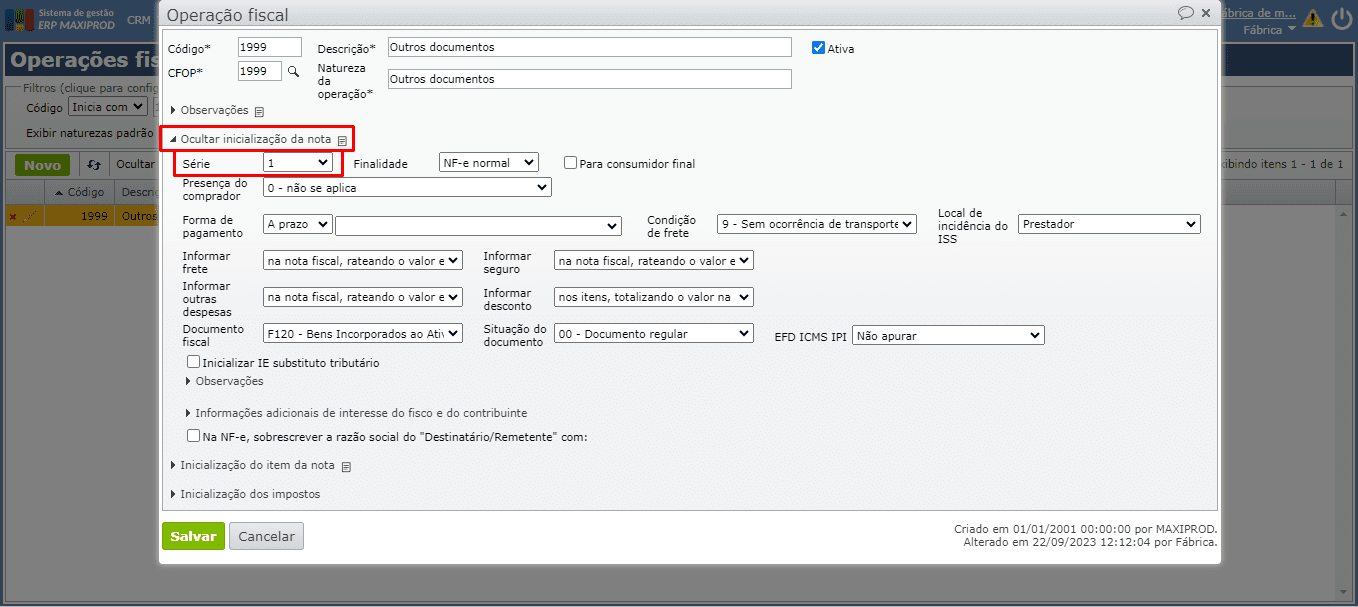
Task: Click into the Descrição input field
Action: (x=589, y=47)
